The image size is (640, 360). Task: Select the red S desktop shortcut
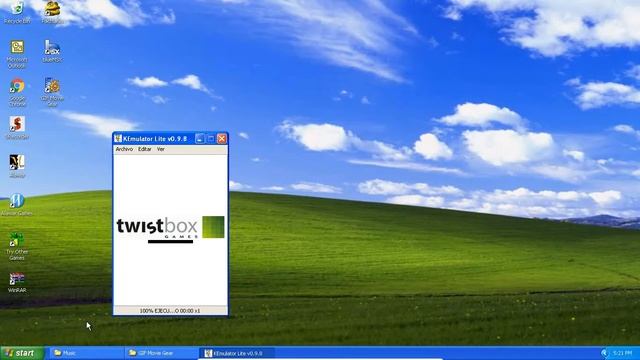click(x=17, y=127)
